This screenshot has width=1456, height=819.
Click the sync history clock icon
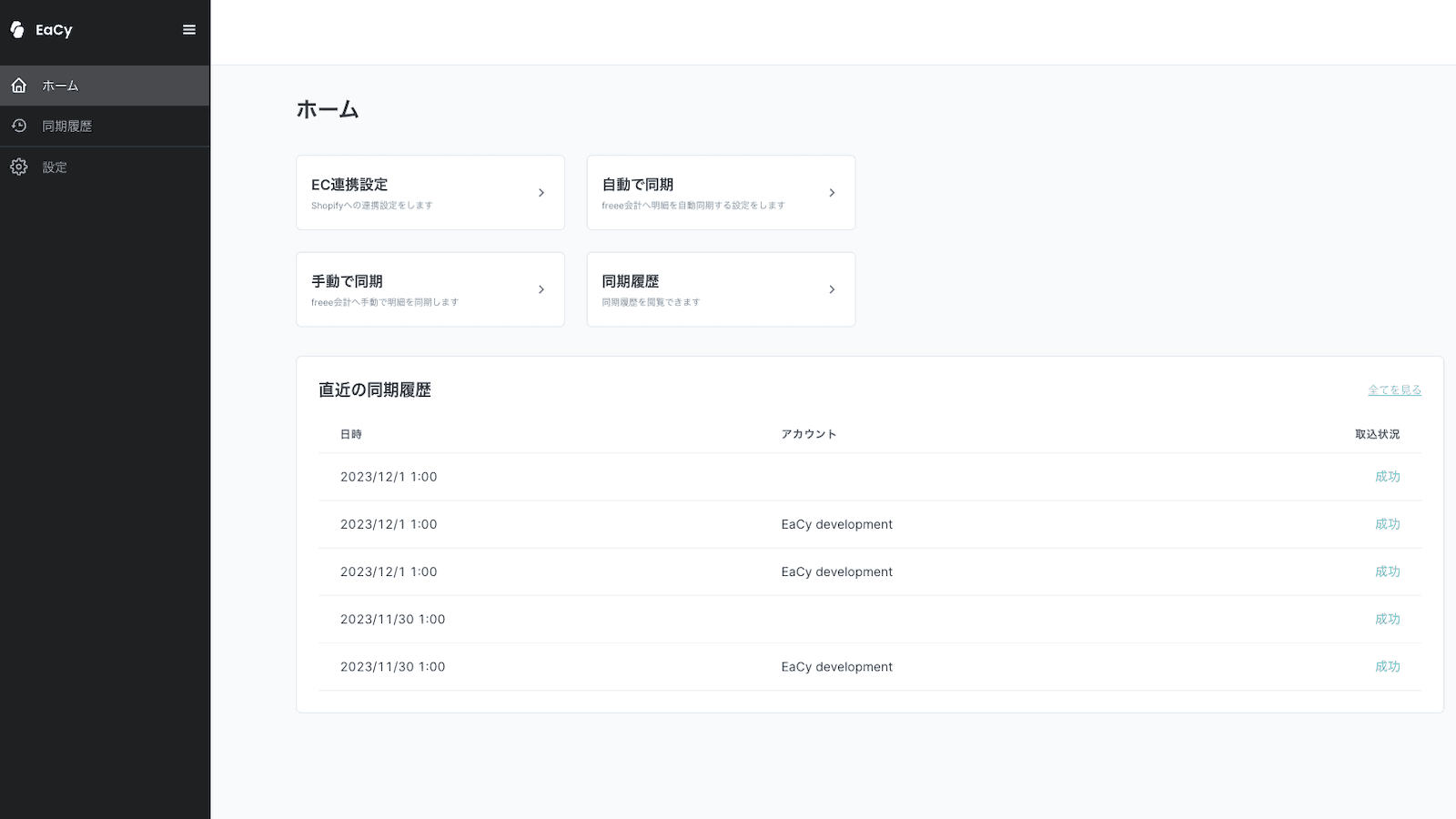pos(19,126)
